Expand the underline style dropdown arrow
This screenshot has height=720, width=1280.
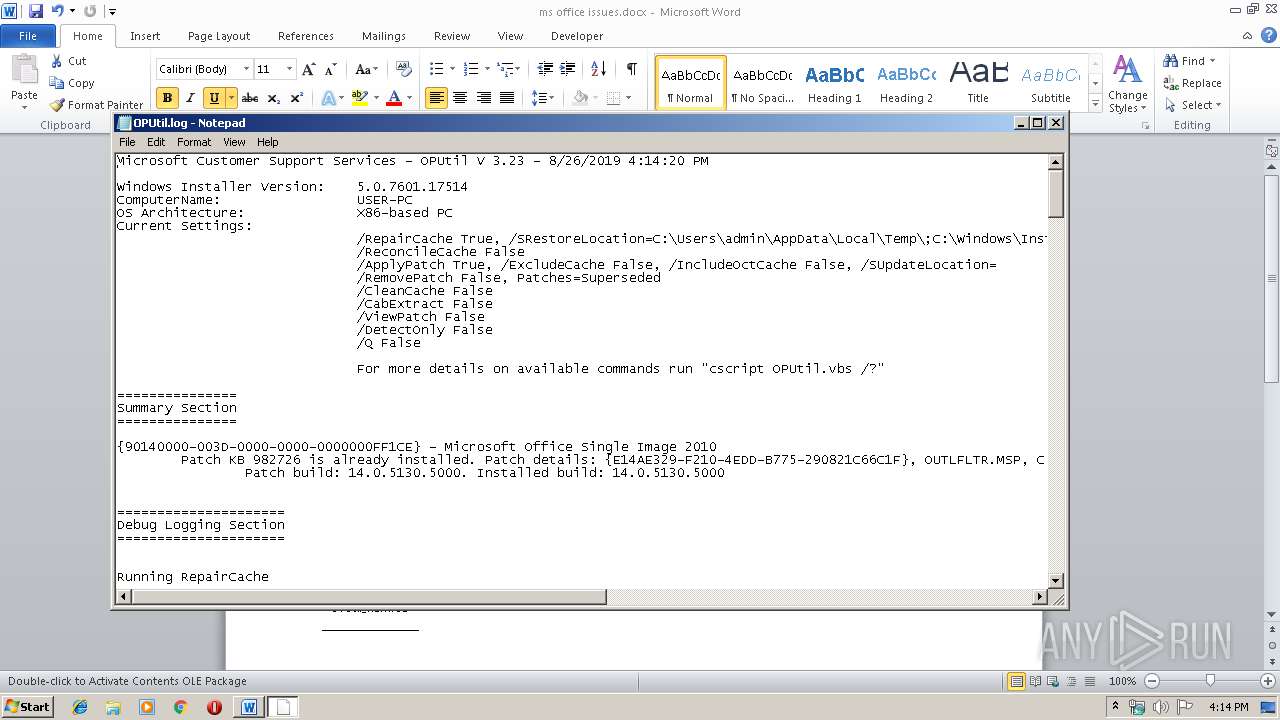tap(231, 98)
